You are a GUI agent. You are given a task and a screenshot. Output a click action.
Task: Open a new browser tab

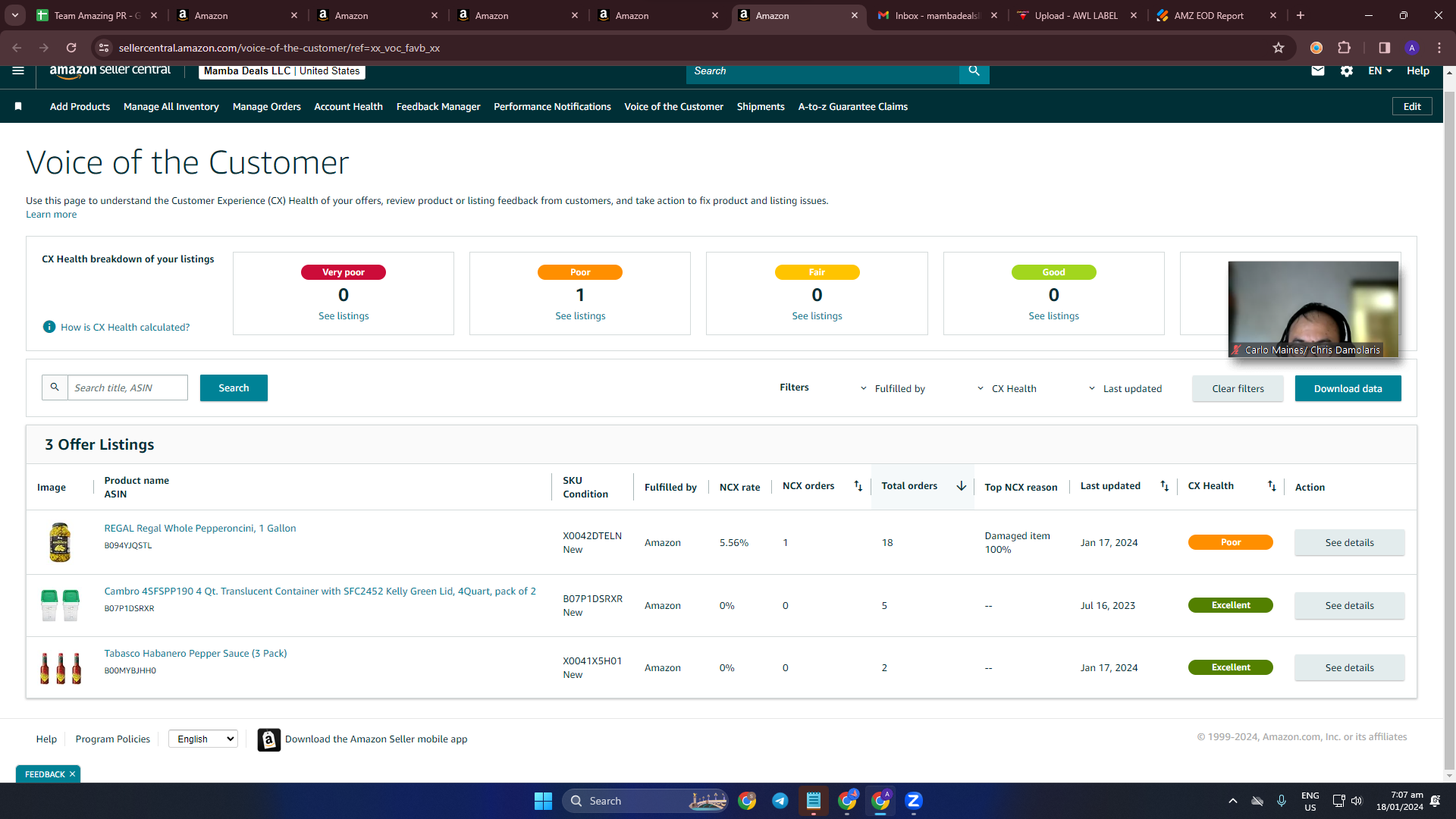pyautogui.click(x=1301, y=15)
